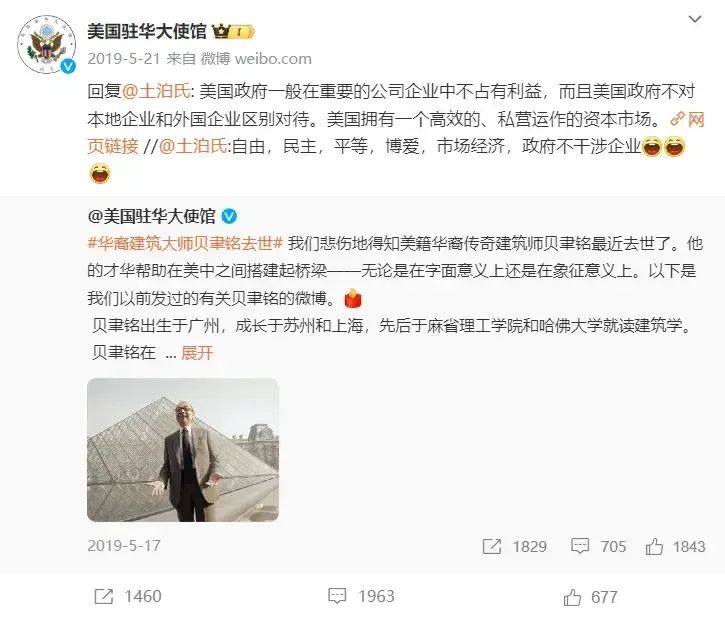Open hashtag #华裔建筑大师贝聿铭去世#
725x617 pixels.
point(185,243)
